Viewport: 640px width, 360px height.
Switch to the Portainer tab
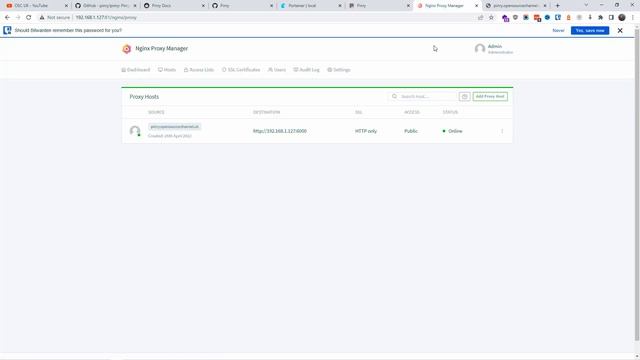pos(310,6)
